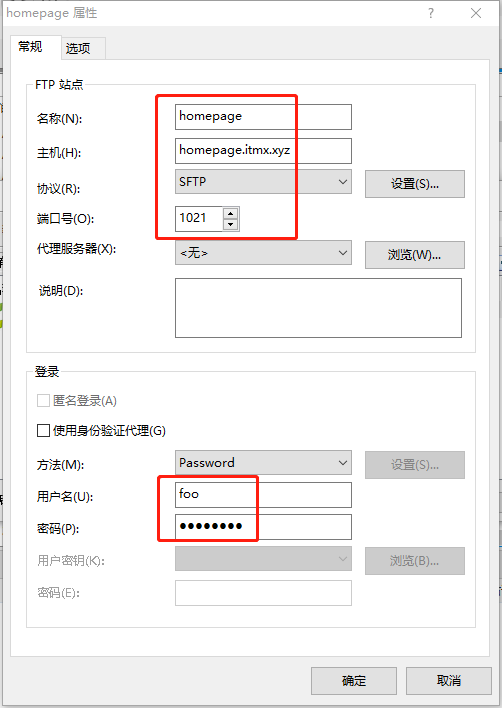Click the 说明 description text area

coord(318,308)
